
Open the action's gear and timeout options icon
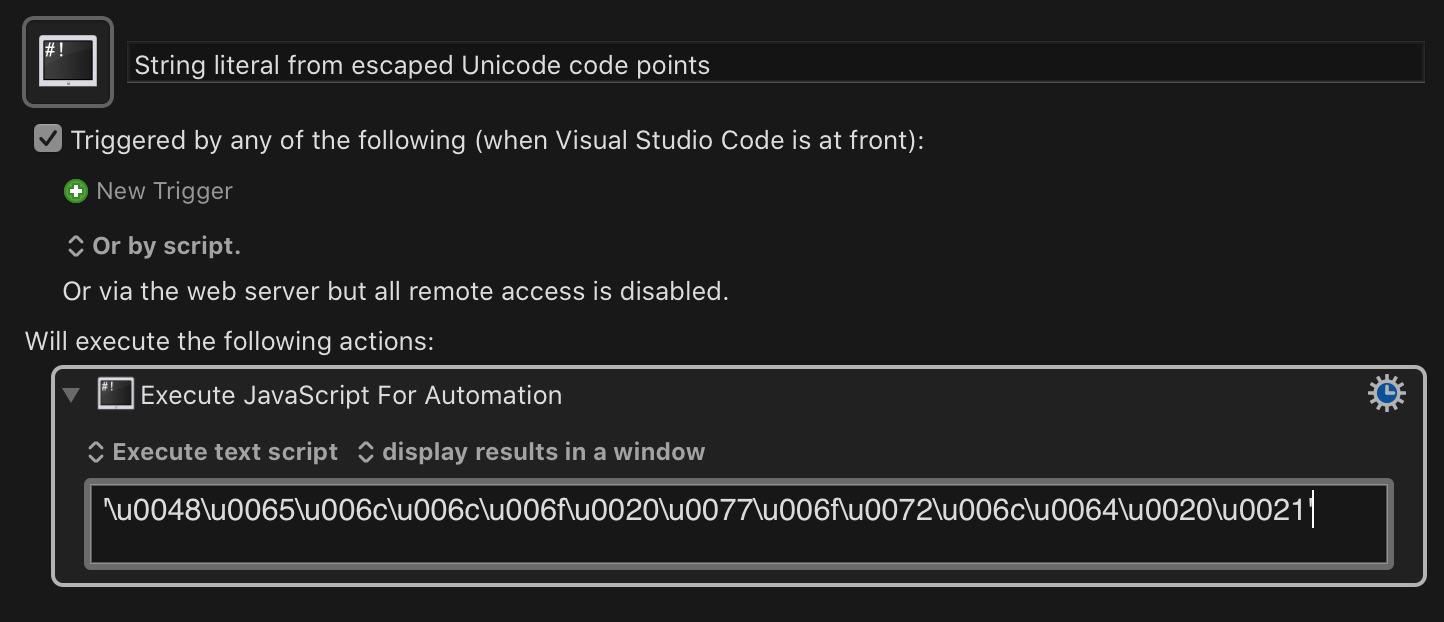1387,393
